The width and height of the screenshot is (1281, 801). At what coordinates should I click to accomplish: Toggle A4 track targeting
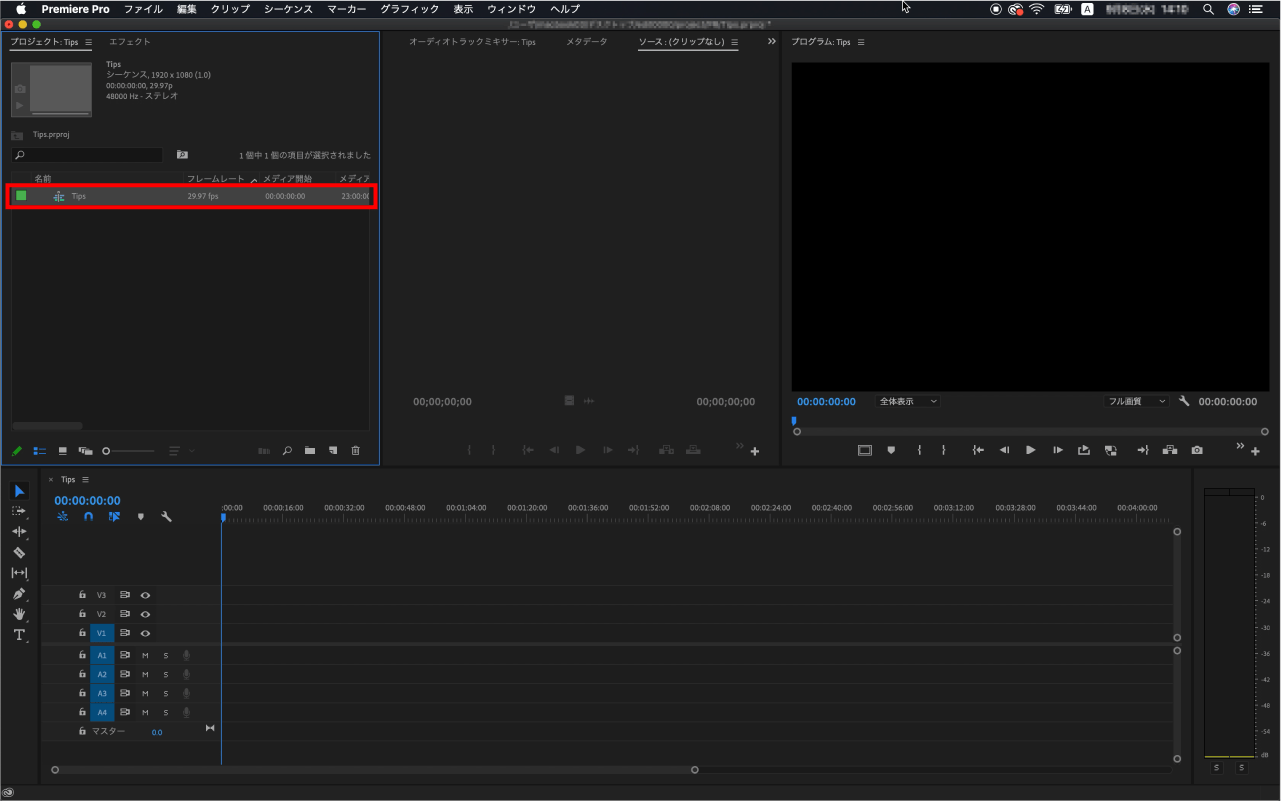[102, 713]
